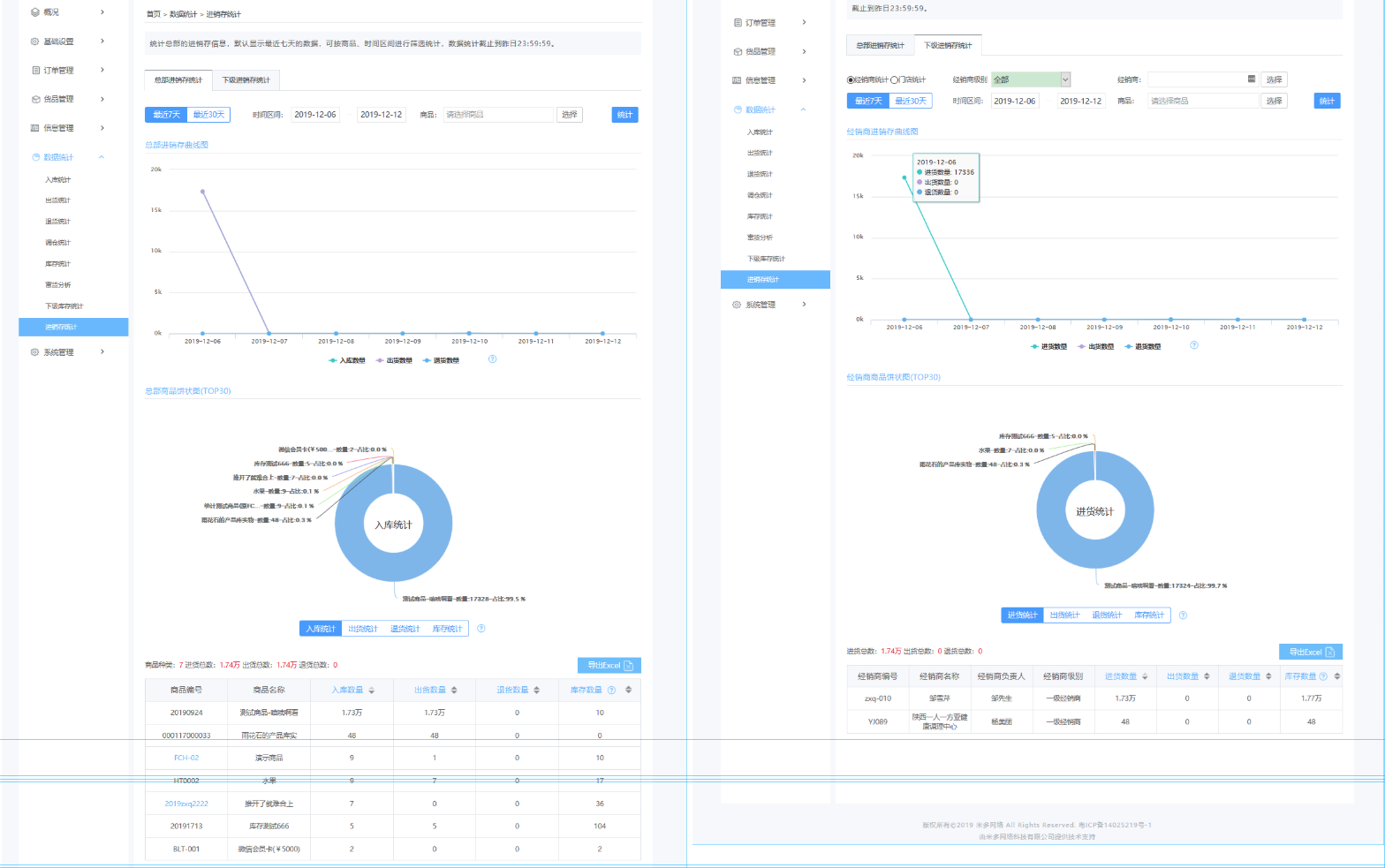Expand 基础设置 chevron in left sidebar
Viewport: 1385px width, 868px height.
tap(102, 42)
